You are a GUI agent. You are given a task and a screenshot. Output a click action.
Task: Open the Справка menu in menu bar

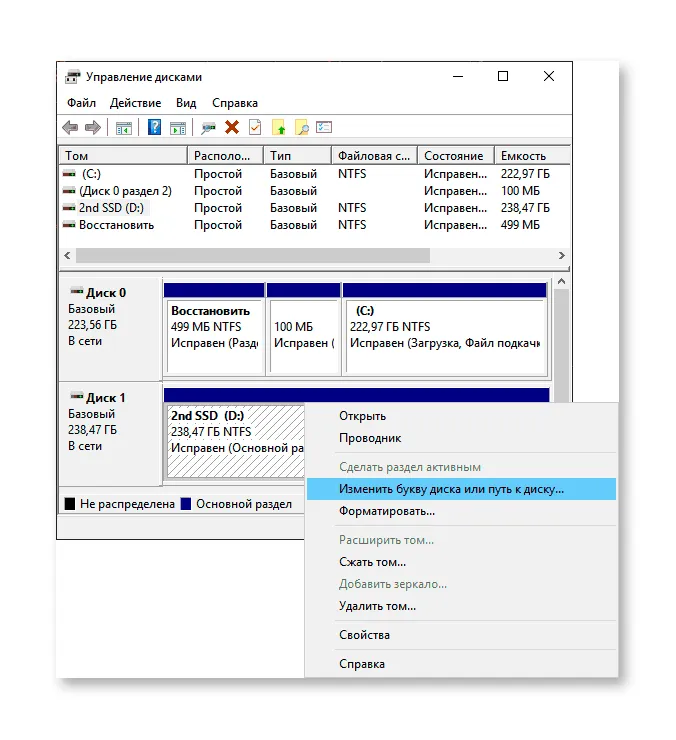tap(235, 103)
